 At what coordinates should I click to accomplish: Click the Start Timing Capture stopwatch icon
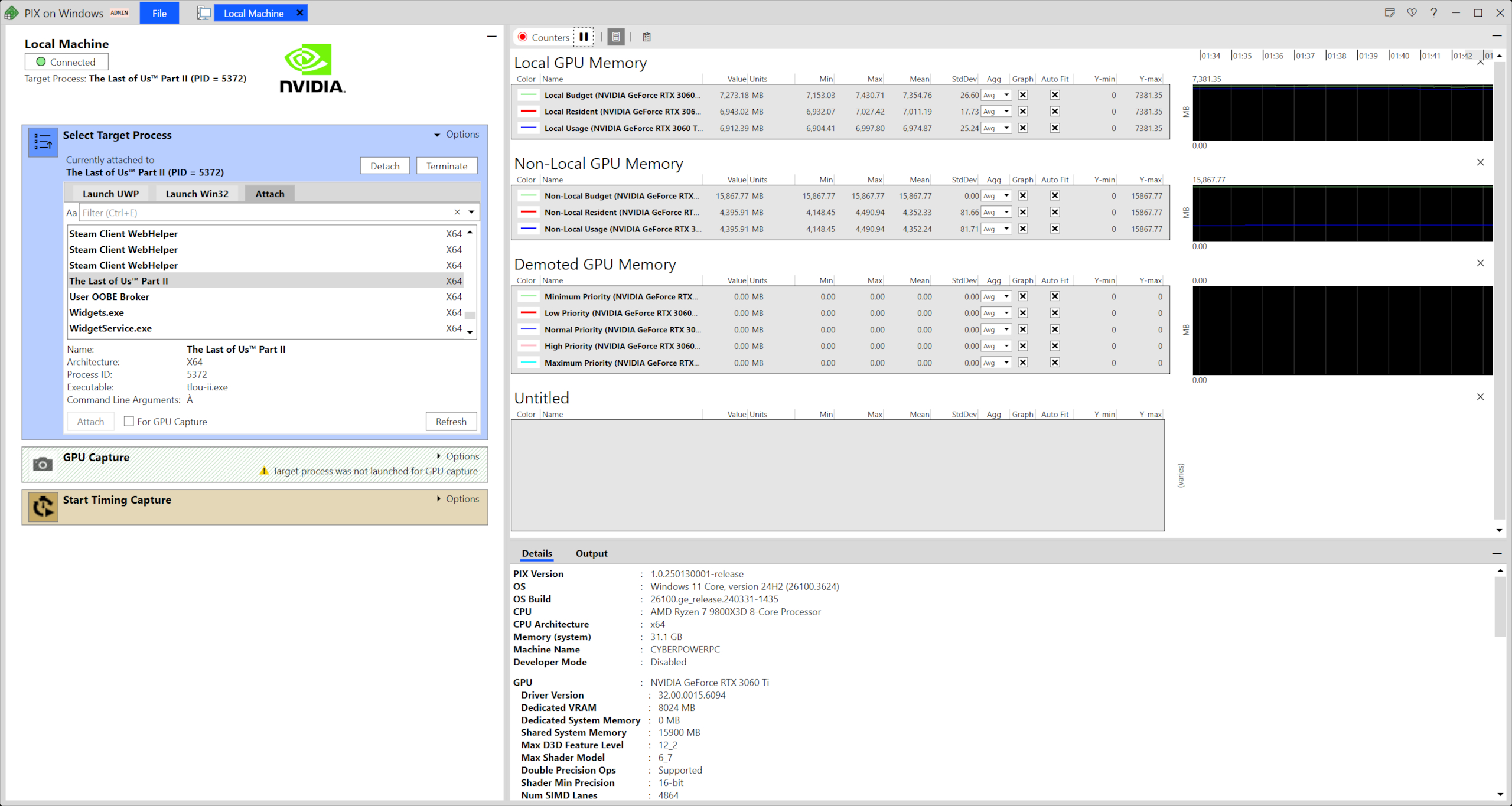43,507
